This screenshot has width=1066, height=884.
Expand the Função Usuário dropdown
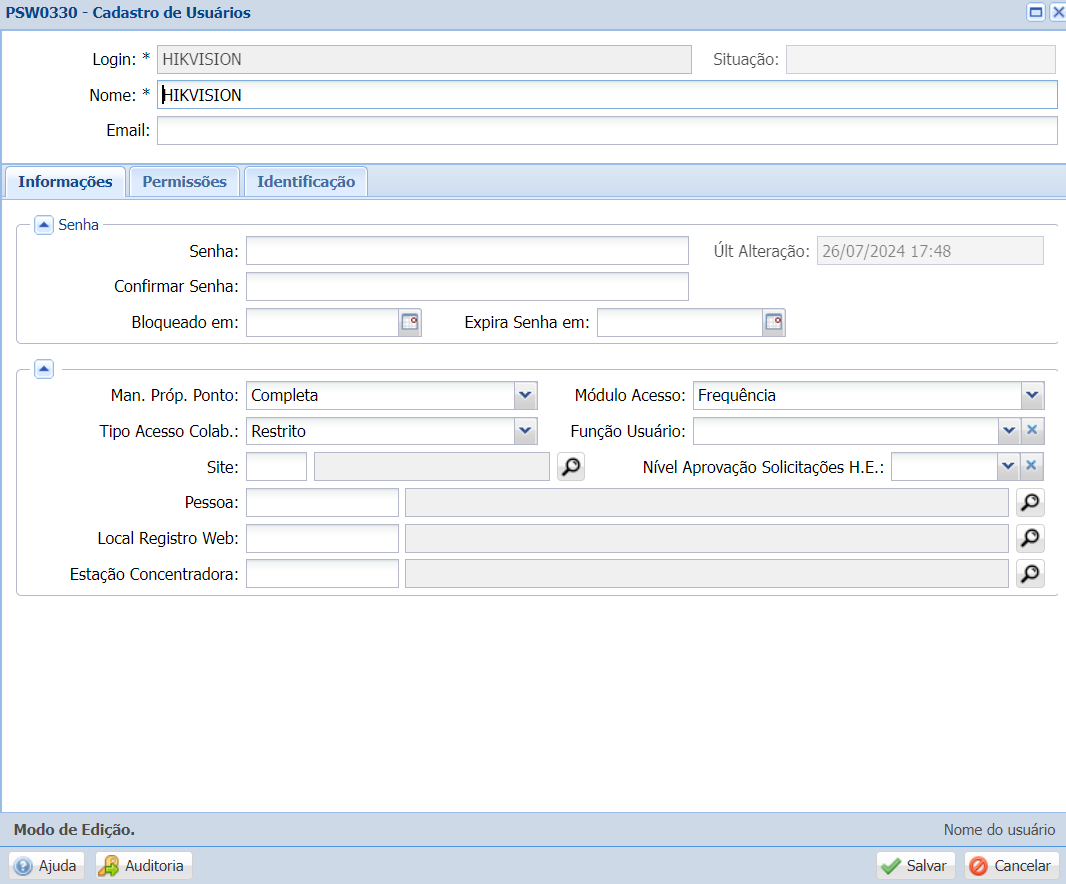(x=1009, y=430)
